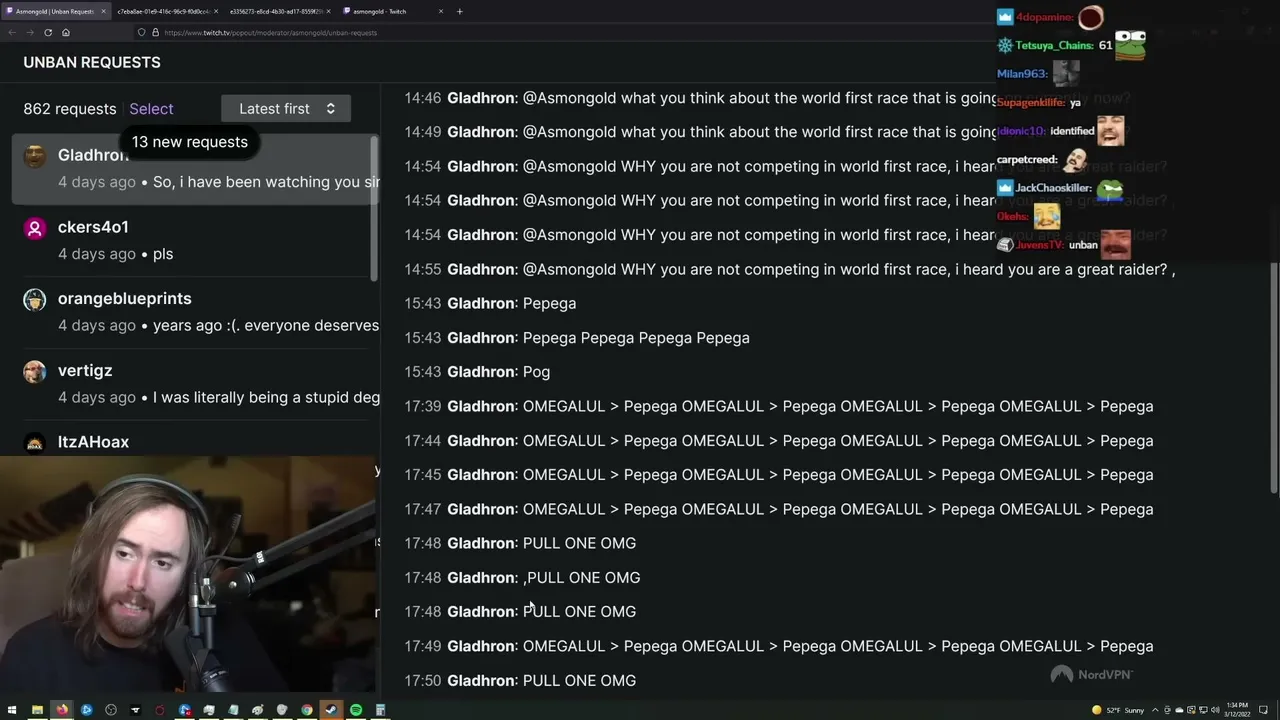Screen dimensions: 1280x720
Task: Switch to the c7eba8ae browser tab
Action: tap(166, 11)
